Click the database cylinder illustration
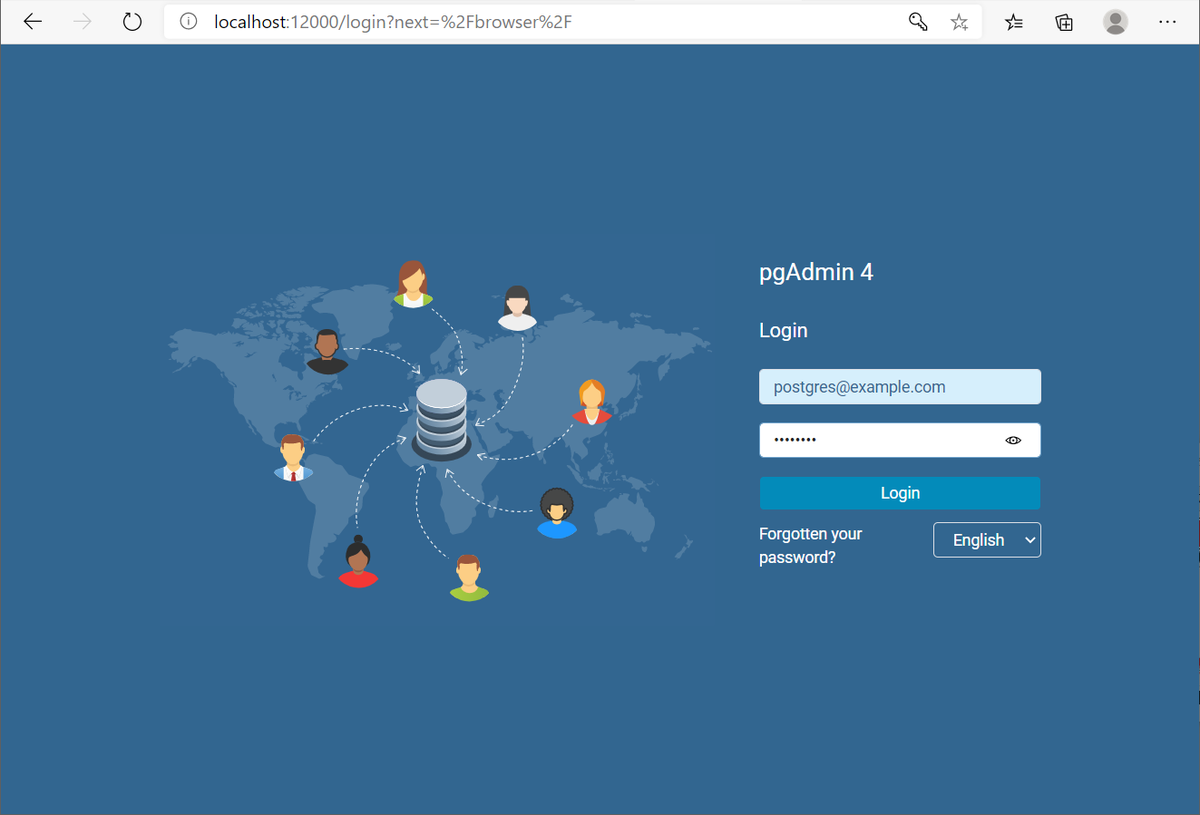Screen dimensions: 1200x815 pos(441,419)
